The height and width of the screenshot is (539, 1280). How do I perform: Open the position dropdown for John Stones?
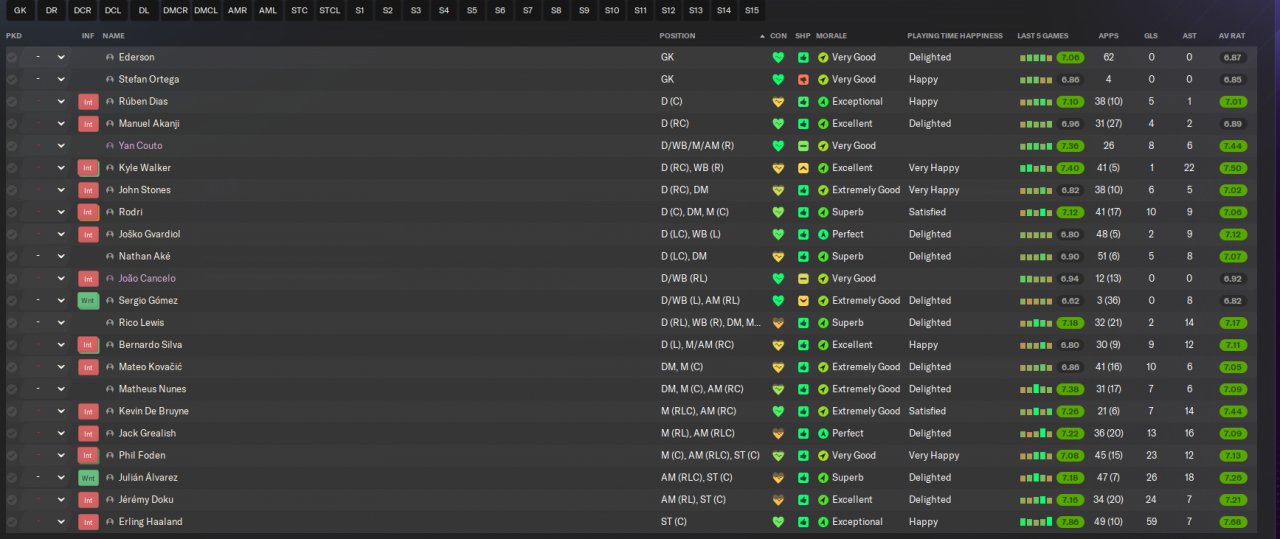click(60, 190)
